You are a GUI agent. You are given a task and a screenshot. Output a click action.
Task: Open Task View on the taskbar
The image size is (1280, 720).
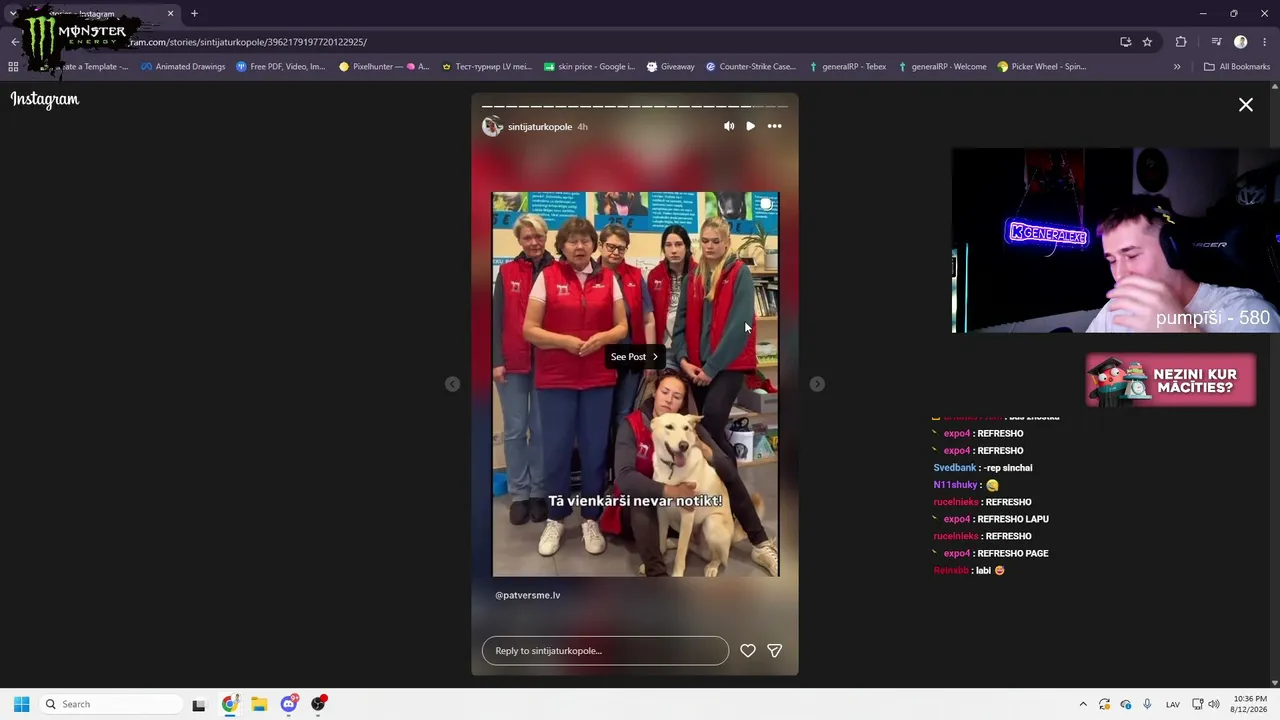[x=199, y=704]
